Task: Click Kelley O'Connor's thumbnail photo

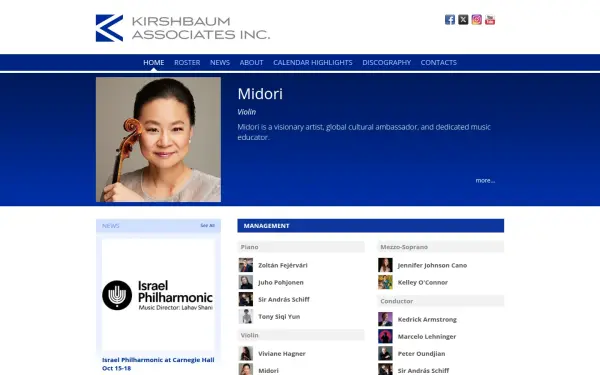Action: point(385,282)
